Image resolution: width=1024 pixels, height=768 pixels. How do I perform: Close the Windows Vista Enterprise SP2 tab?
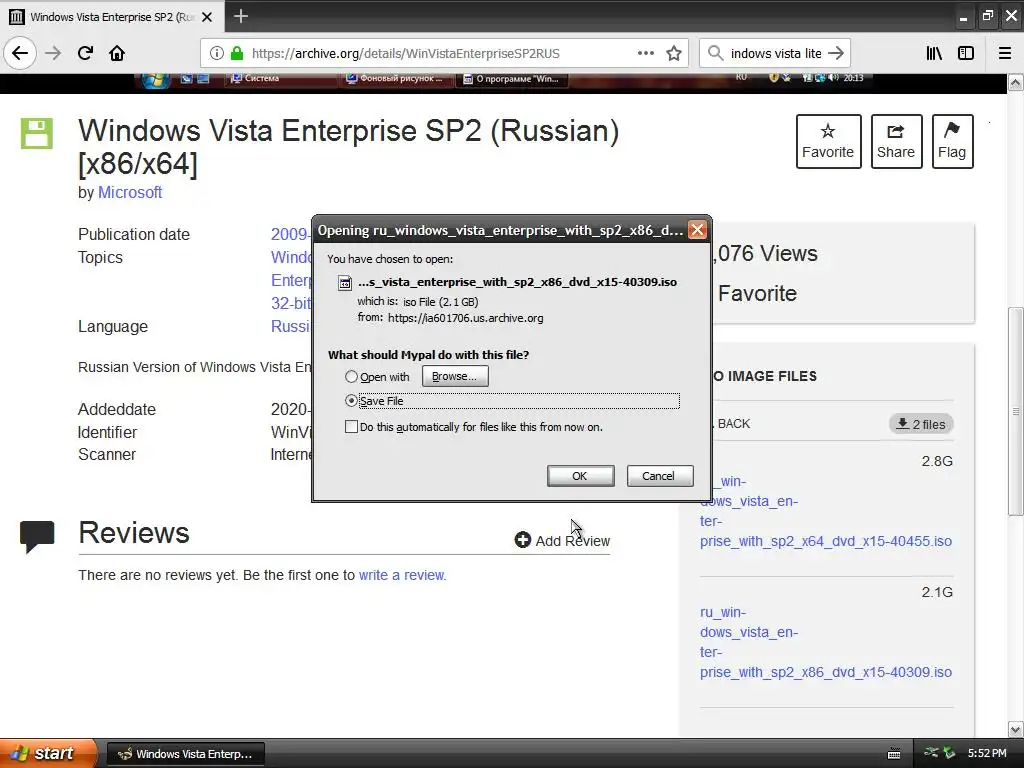coord(207,17)
